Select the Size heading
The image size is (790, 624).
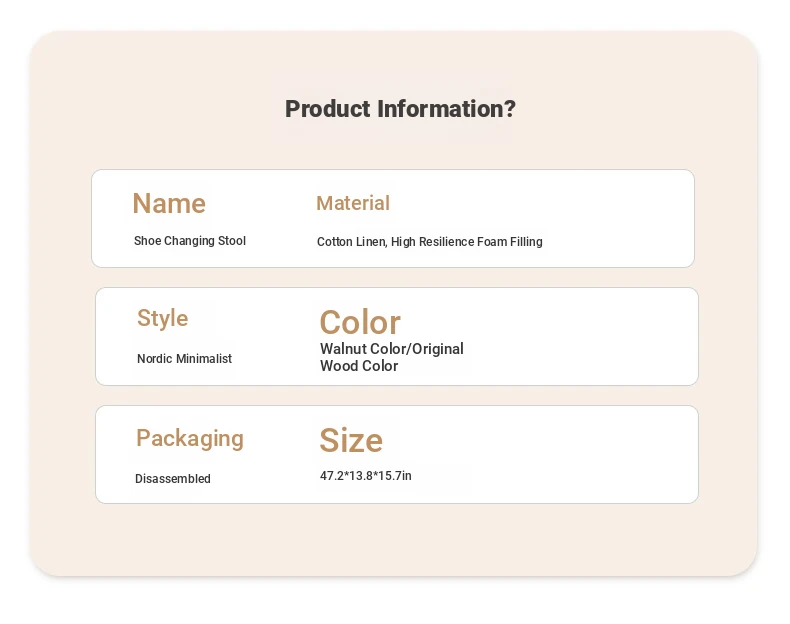(351, 440)
